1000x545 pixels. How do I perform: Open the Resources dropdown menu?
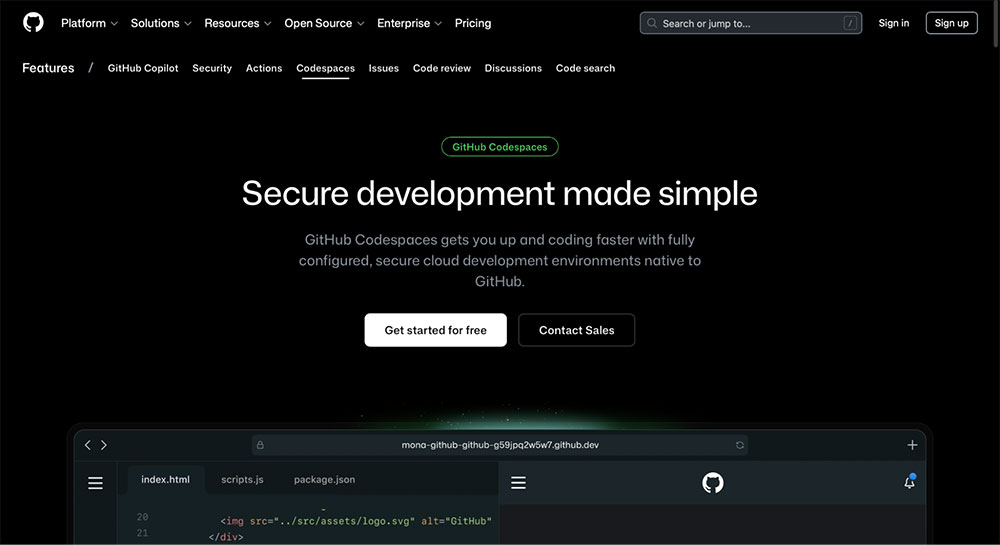237,23
